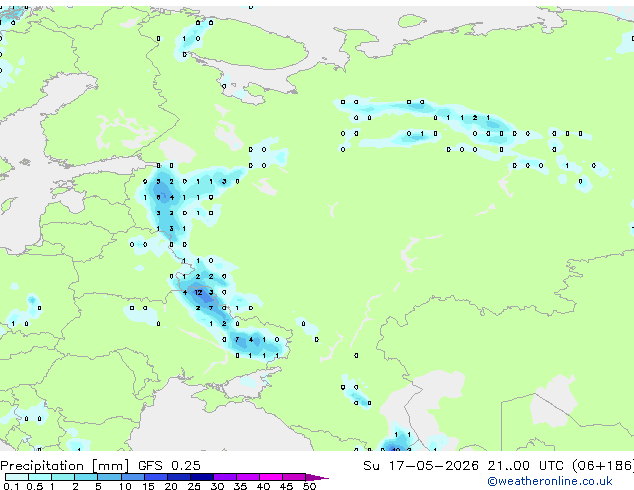
Task: Open the weatheronline.co.uk copyright link
Action: tap(549, 481)
